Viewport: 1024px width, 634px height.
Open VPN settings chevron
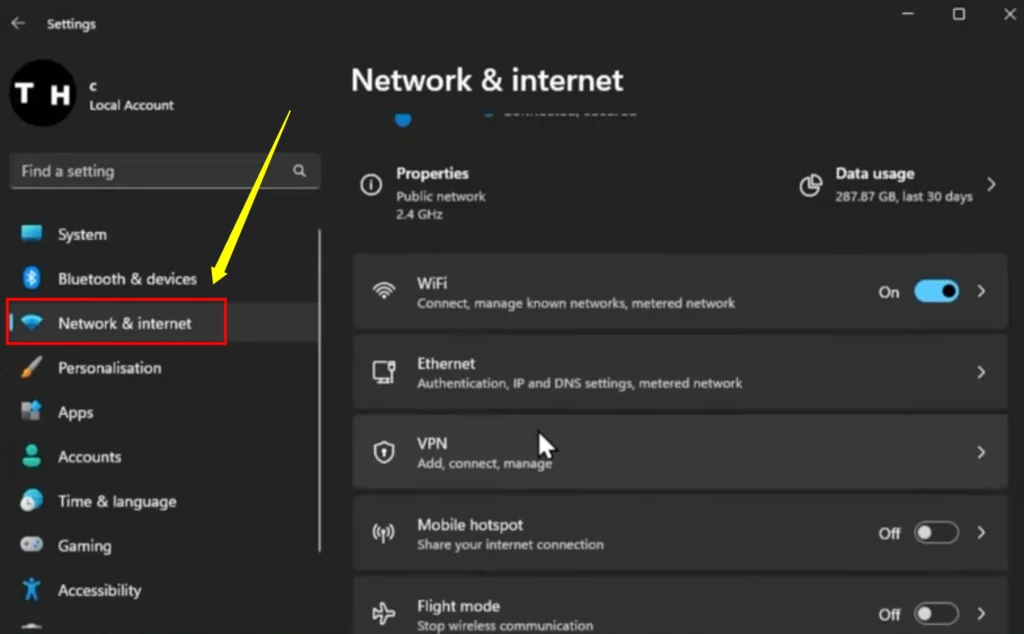[981, 452]
